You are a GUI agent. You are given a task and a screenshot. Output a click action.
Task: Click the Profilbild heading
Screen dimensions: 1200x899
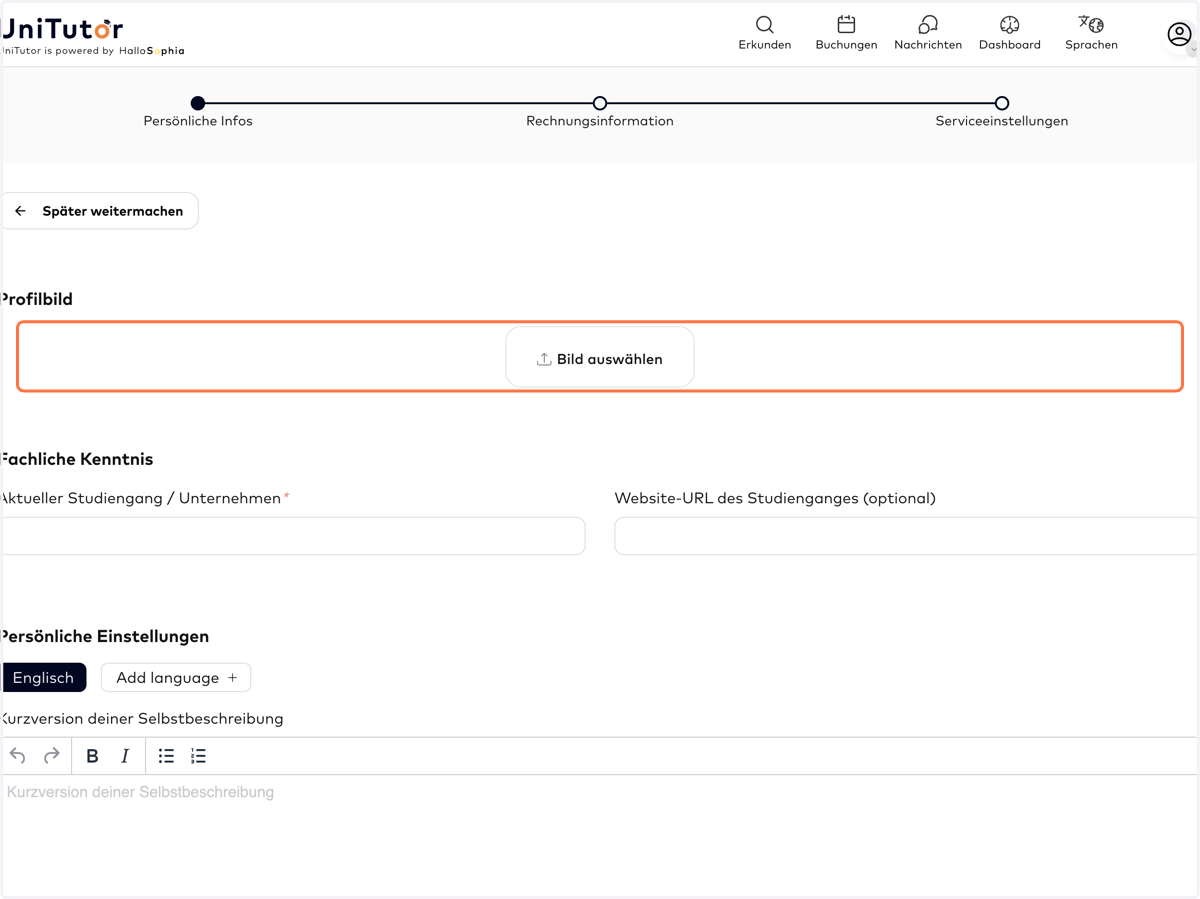(x=36, y=299)
